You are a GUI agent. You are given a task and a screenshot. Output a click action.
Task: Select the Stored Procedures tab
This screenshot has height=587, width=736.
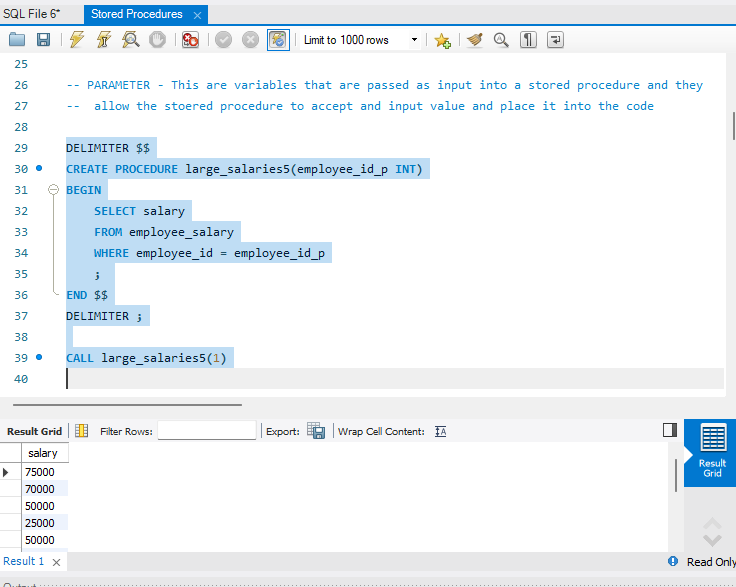[137, 14]
